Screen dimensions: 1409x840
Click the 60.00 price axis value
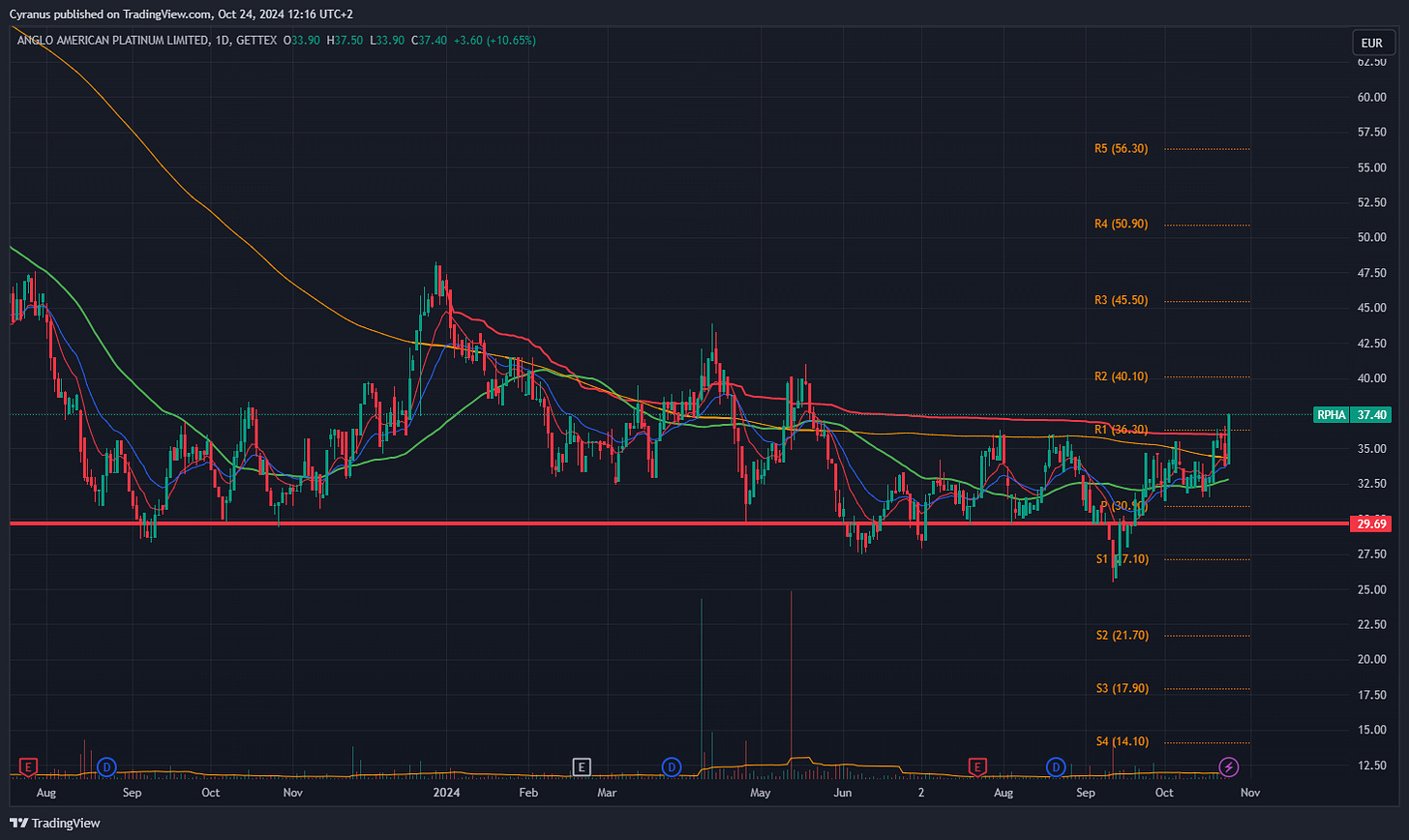tap(1371, 97)
